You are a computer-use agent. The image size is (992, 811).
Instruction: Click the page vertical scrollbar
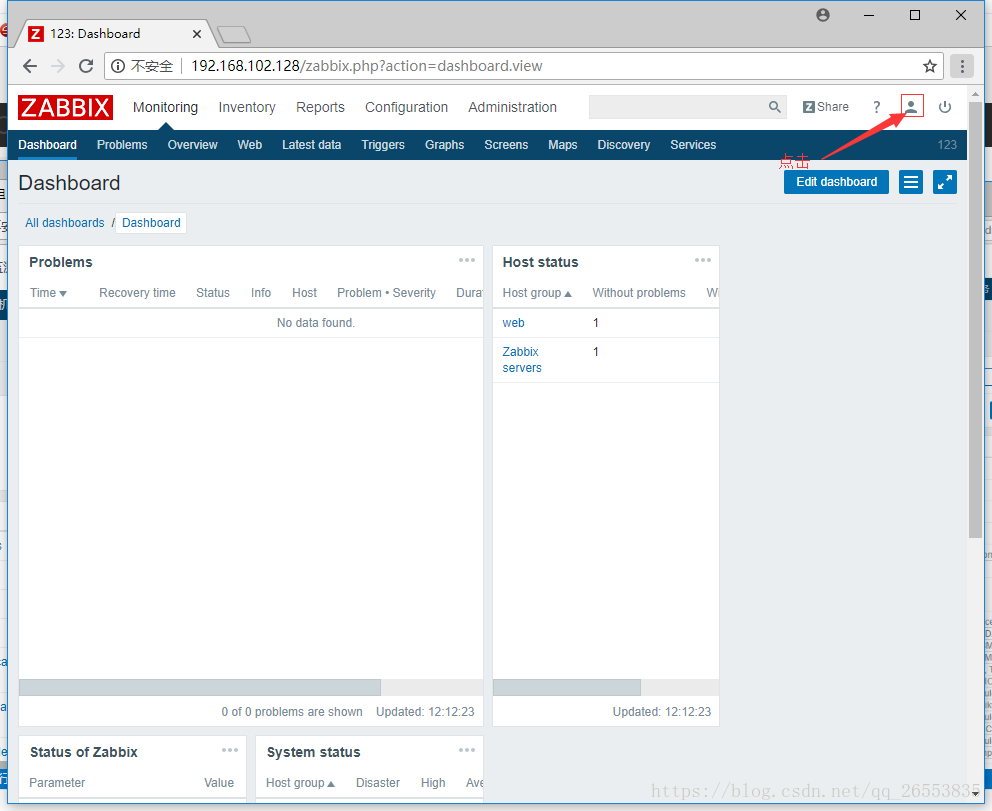976,319
